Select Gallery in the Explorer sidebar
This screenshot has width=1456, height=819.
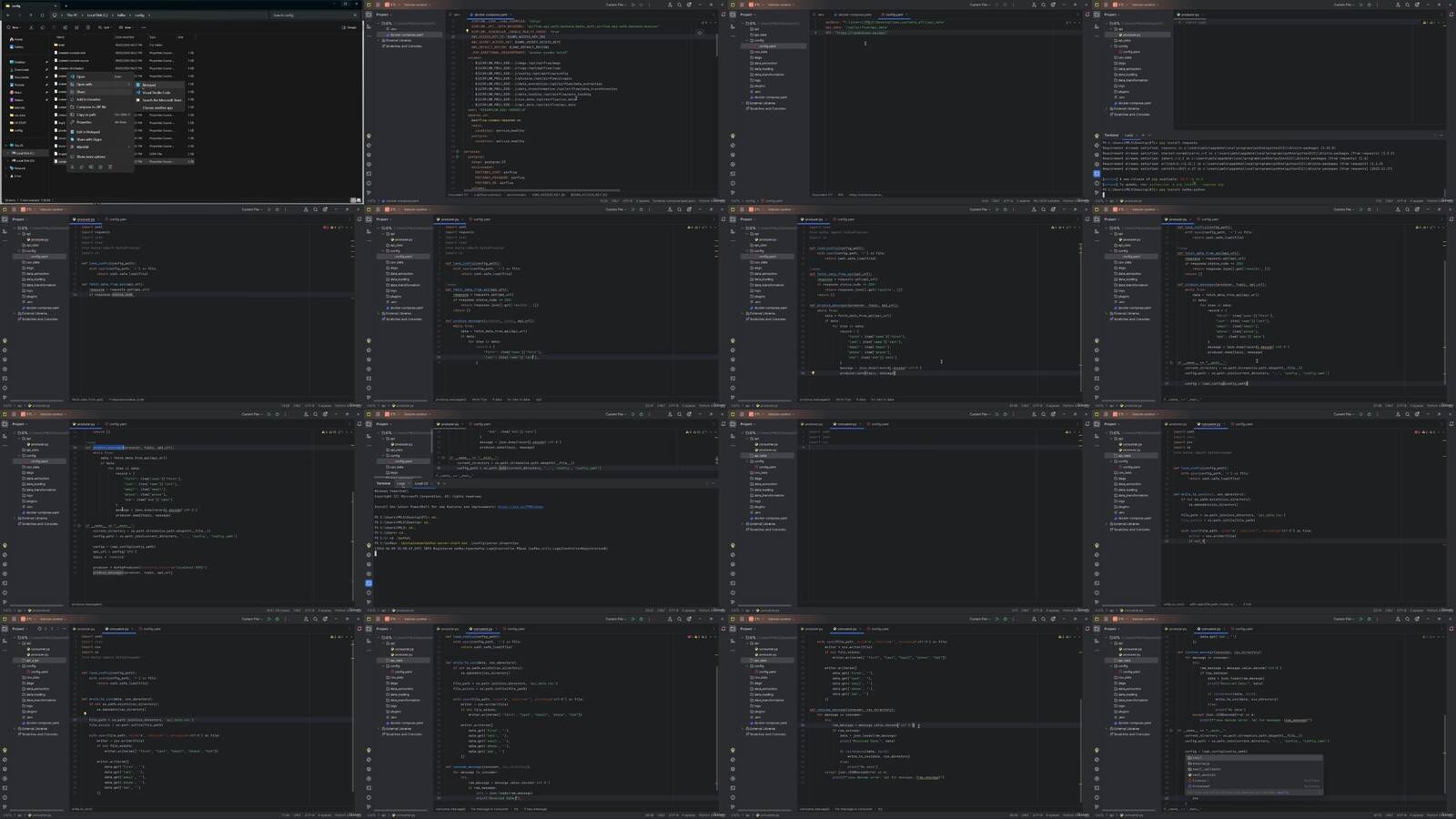coord(19,46)
